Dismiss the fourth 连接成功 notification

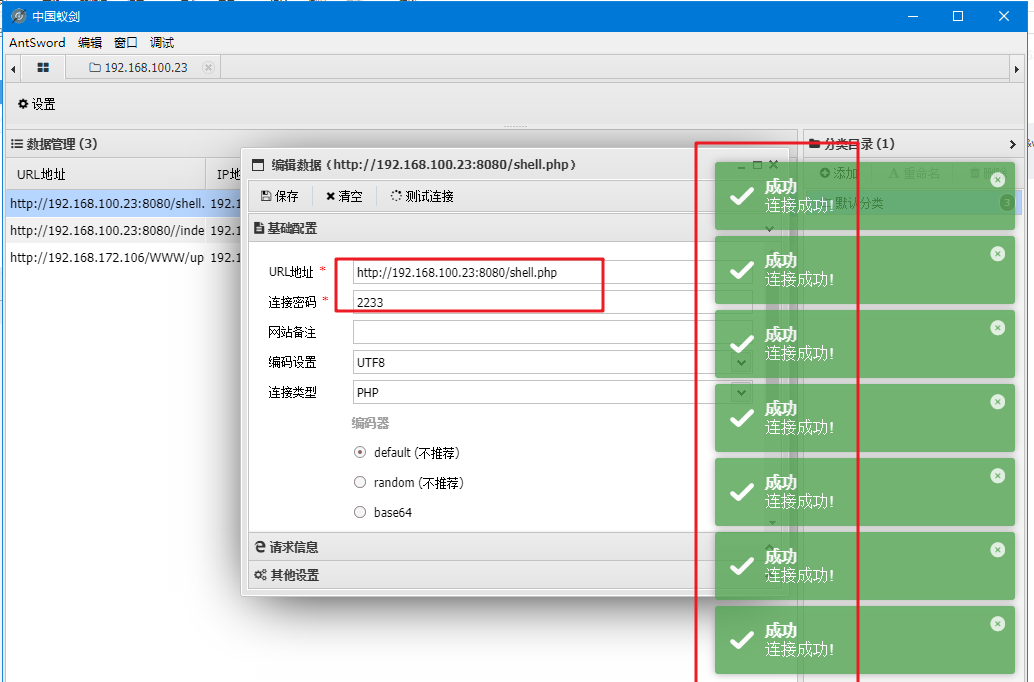point(998,402)
